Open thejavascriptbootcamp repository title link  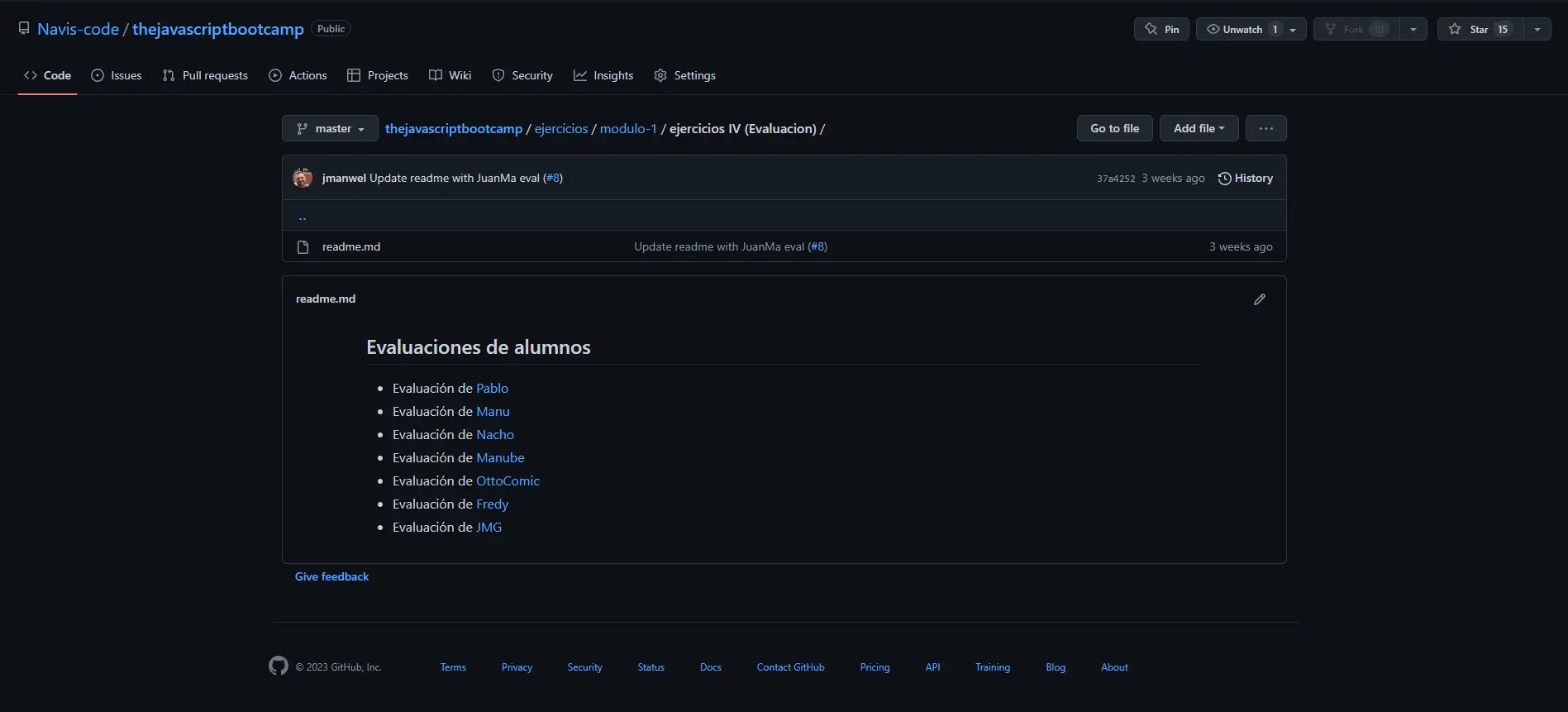coord(218,29)
